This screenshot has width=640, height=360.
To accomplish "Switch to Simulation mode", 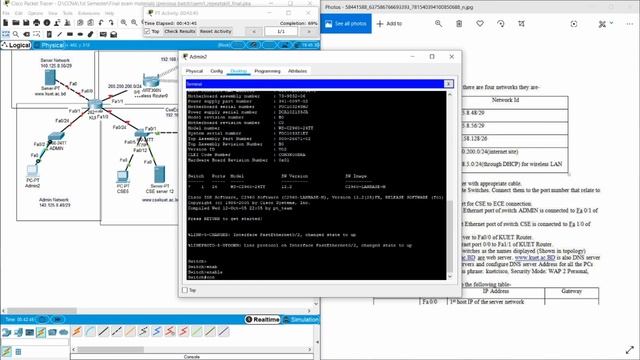I will [301, 319].
